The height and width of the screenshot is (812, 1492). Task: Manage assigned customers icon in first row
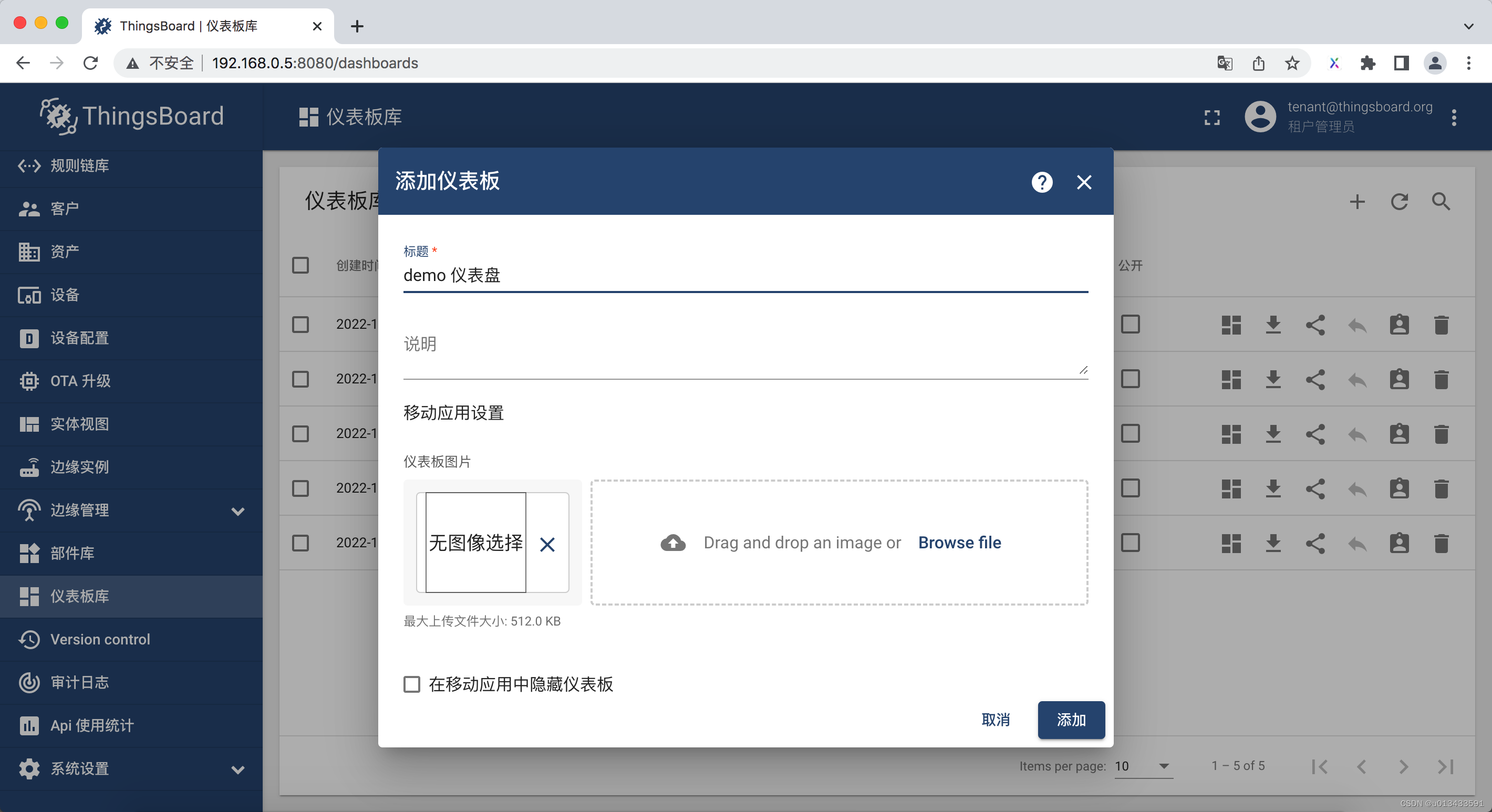1398,325
